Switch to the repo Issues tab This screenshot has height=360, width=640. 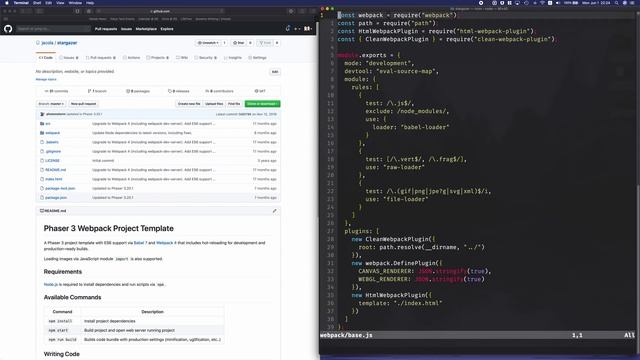point(69,58)
